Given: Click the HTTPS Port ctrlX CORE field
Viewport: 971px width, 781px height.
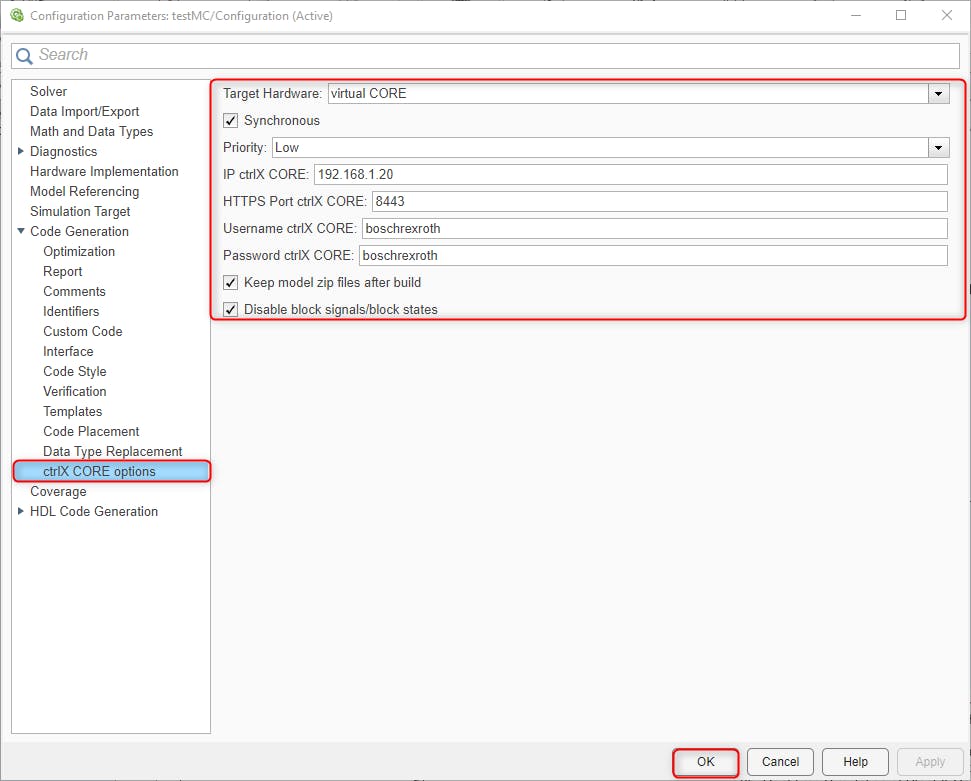Looking at the screenshot, I should 660,201.
